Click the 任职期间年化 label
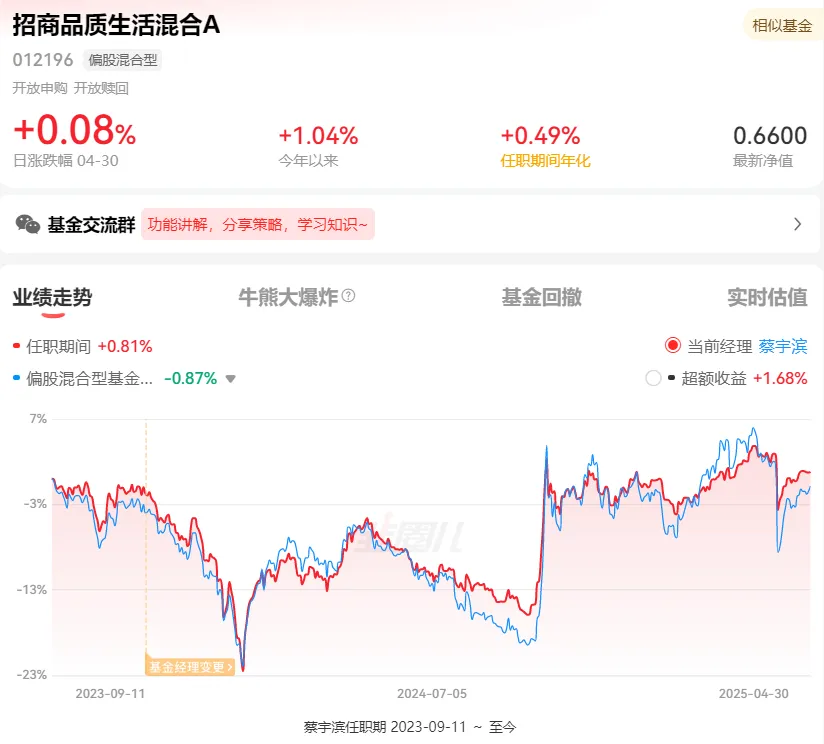Screen dimensions: 824x744 (x=545, y=161)
